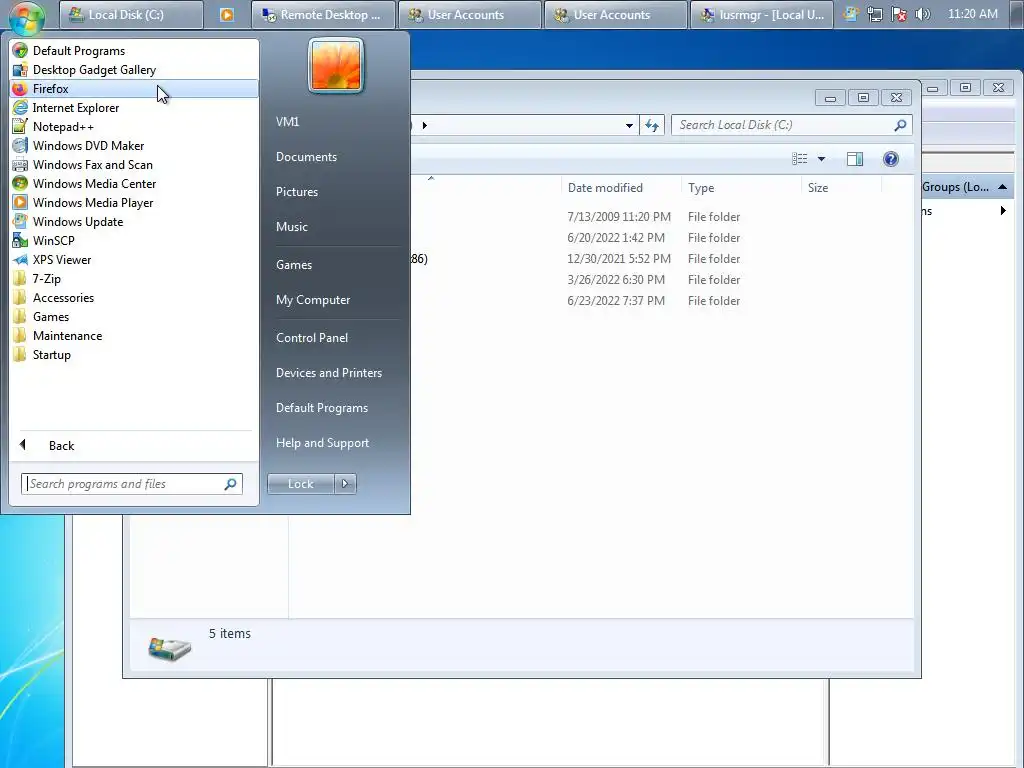Change the view using the view icon
1024x768 pixels.
799,159
